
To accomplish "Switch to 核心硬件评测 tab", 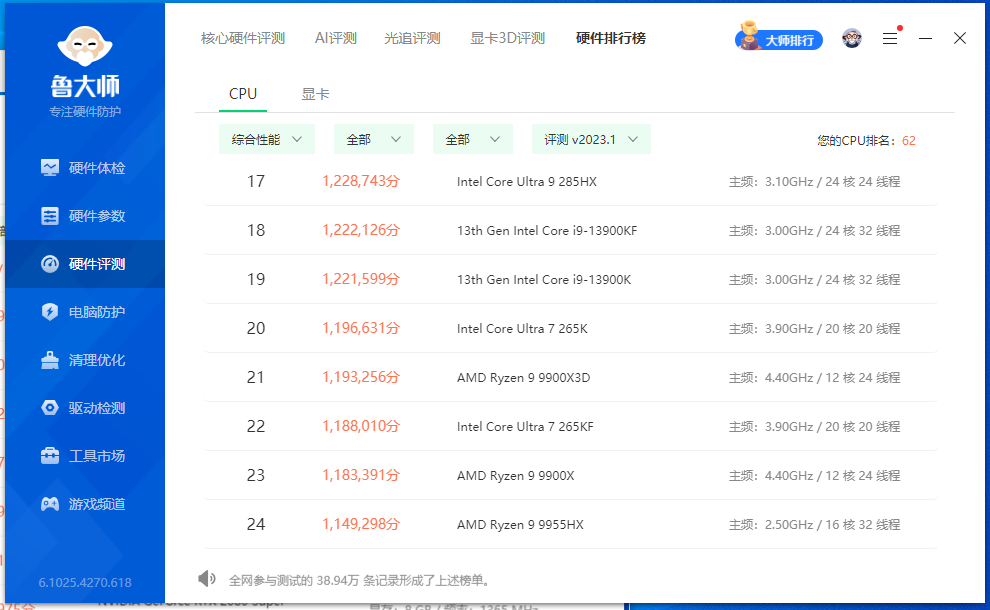I will coord(243,39).
